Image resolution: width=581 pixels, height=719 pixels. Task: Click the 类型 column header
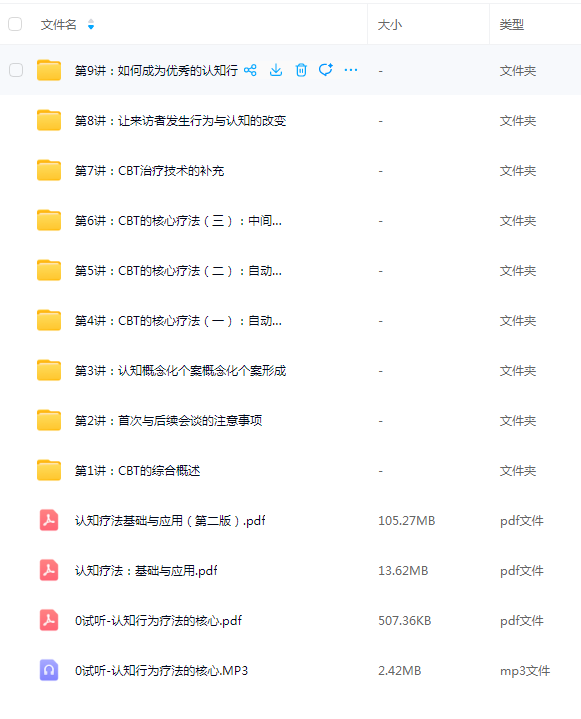(512, 25)
